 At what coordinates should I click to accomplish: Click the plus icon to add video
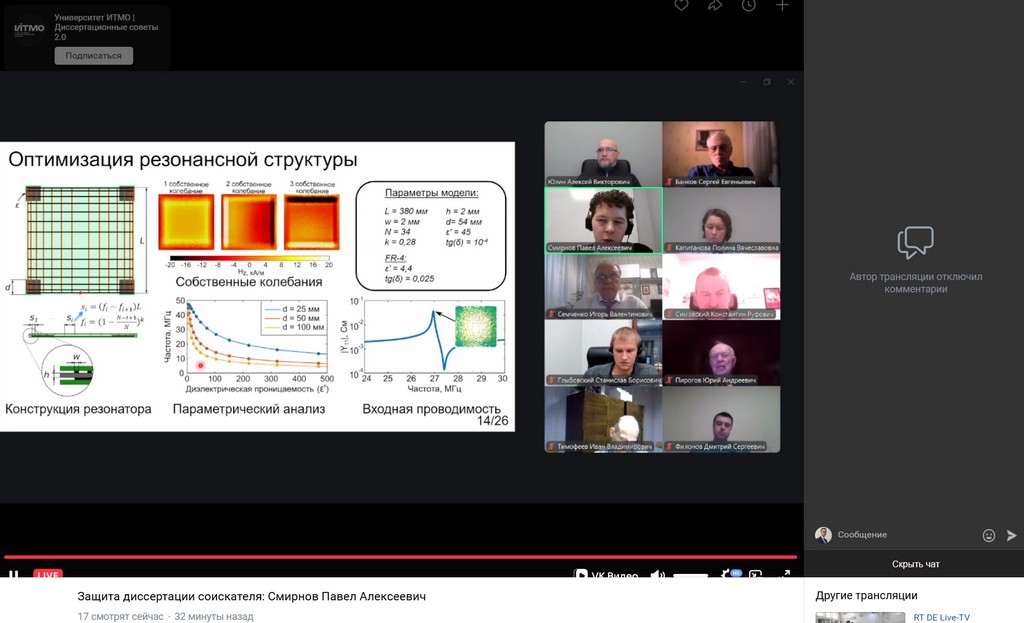tap(782, 6)
